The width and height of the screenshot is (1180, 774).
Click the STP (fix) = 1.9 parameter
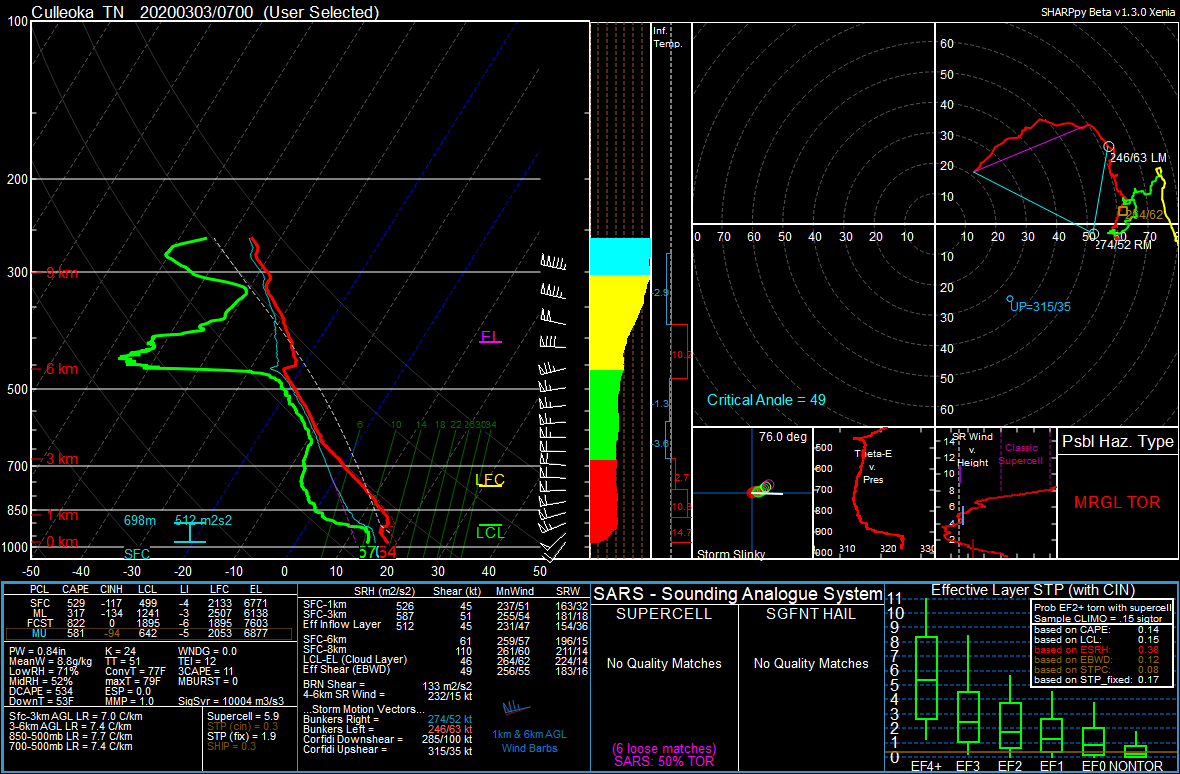(x=242, y=736)
